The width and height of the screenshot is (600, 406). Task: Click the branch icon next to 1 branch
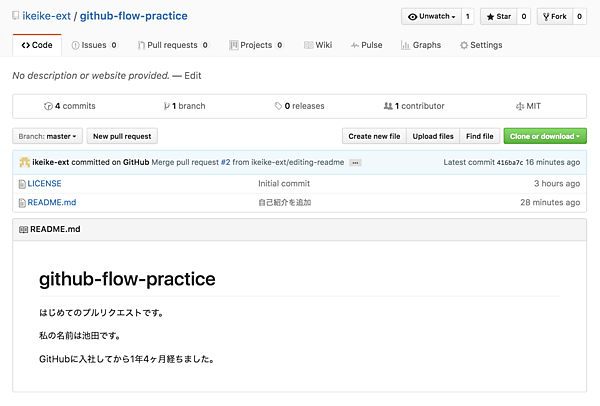click(x=167, y=106)
